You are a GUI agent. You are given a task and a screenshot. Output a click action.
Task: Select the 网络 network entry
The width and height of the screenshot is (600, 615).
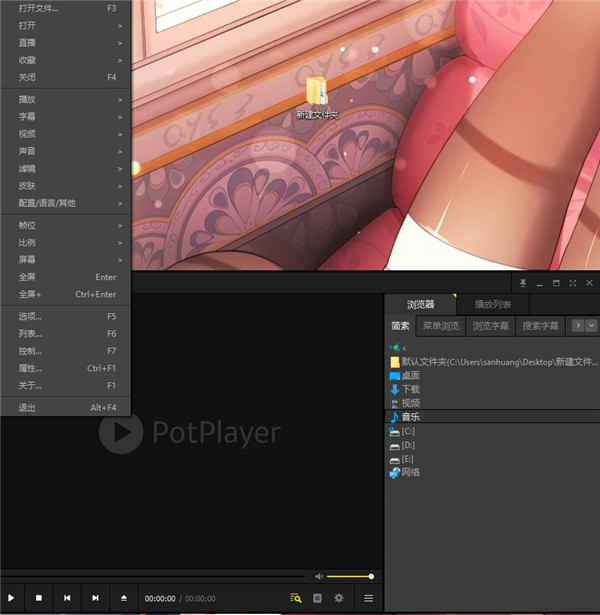click(x=405, y=472)
